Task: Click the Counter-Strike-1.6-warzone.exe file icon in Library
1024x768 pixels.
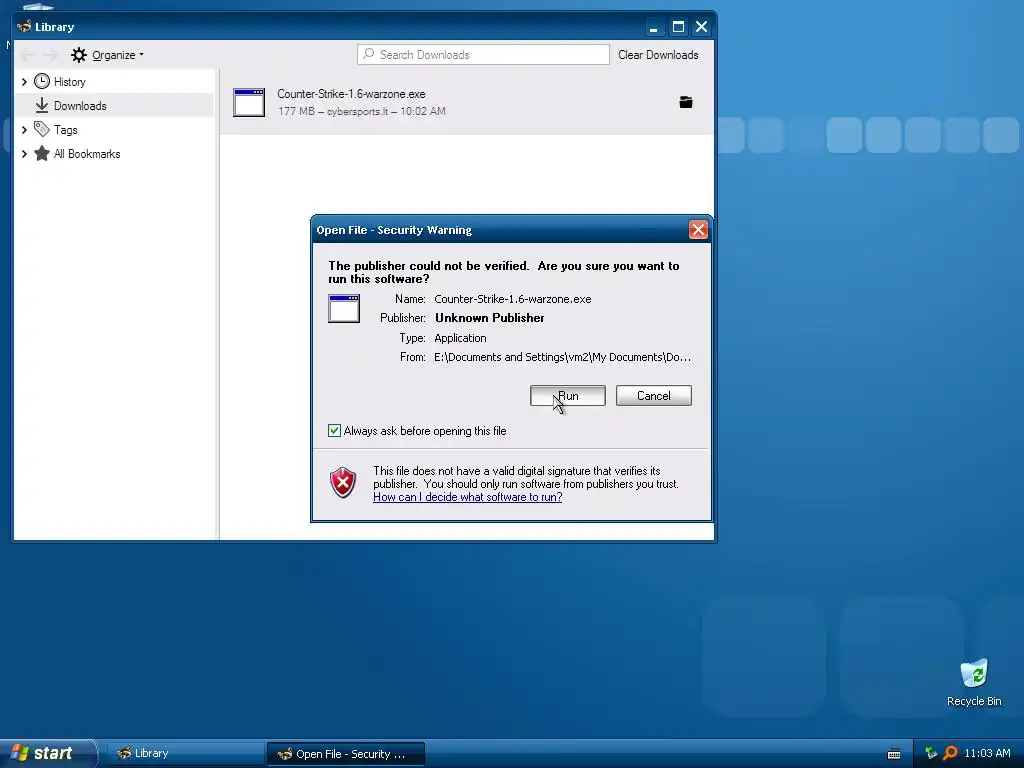Action: point(249,103)
